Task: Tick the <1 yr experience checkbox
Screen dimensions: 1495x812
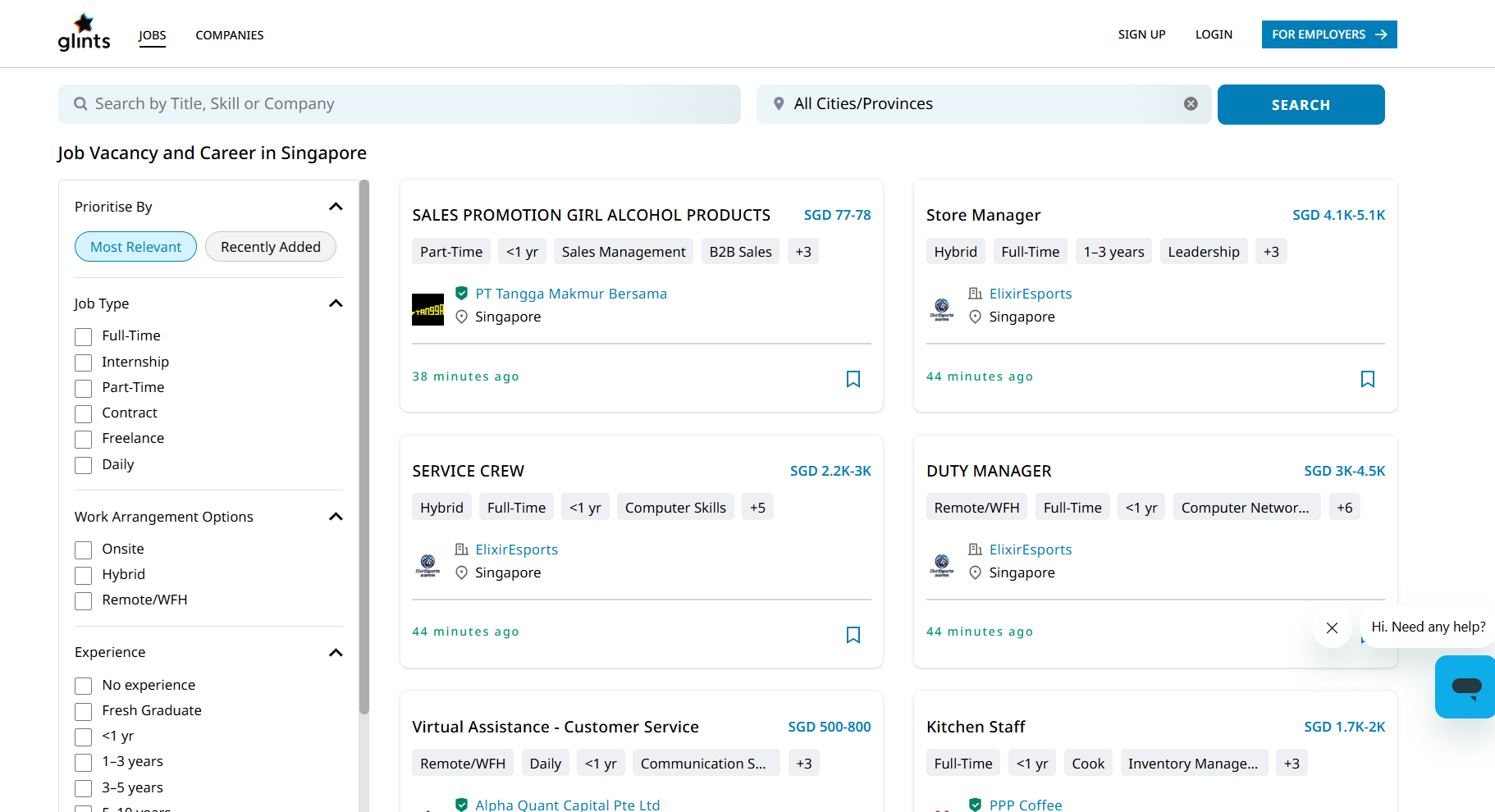Action: click(x=83, y=737)
